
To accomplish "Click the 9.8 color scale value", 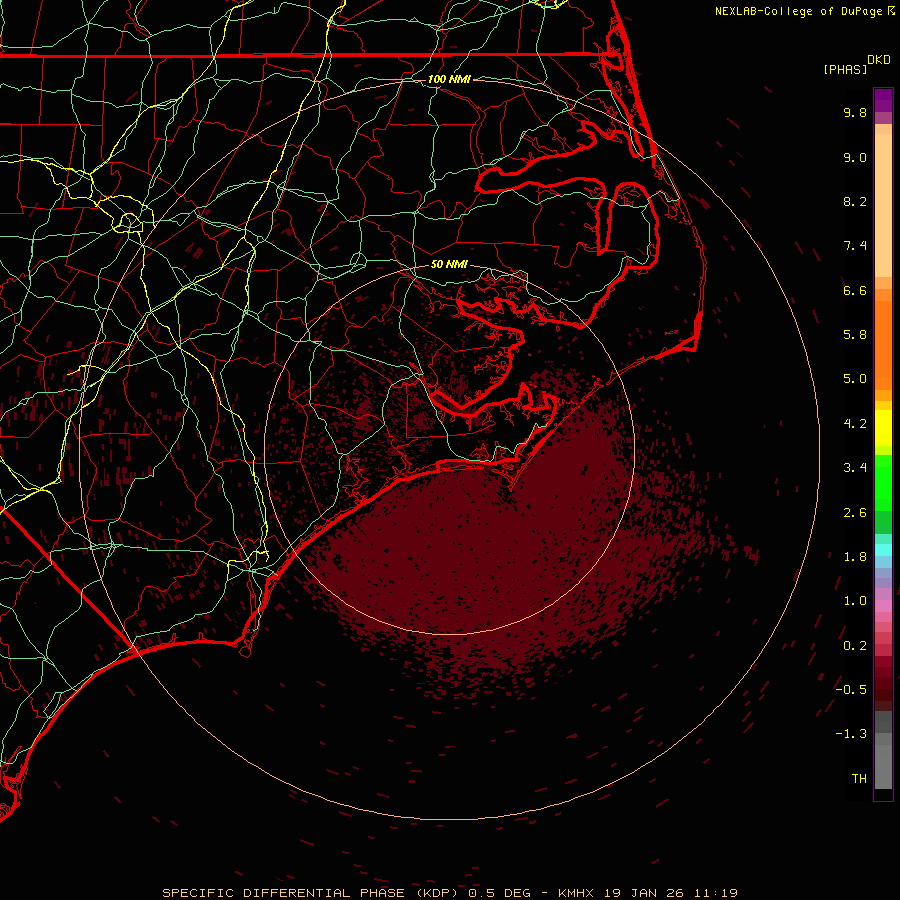I will pos(855,112).
